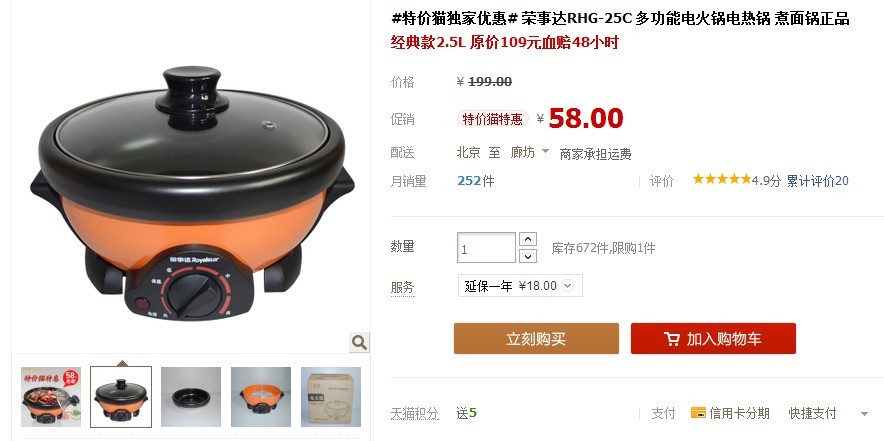Select the selected pot with lid thumbnail
This screenshot has height=441, width=884.
point(121,397)
